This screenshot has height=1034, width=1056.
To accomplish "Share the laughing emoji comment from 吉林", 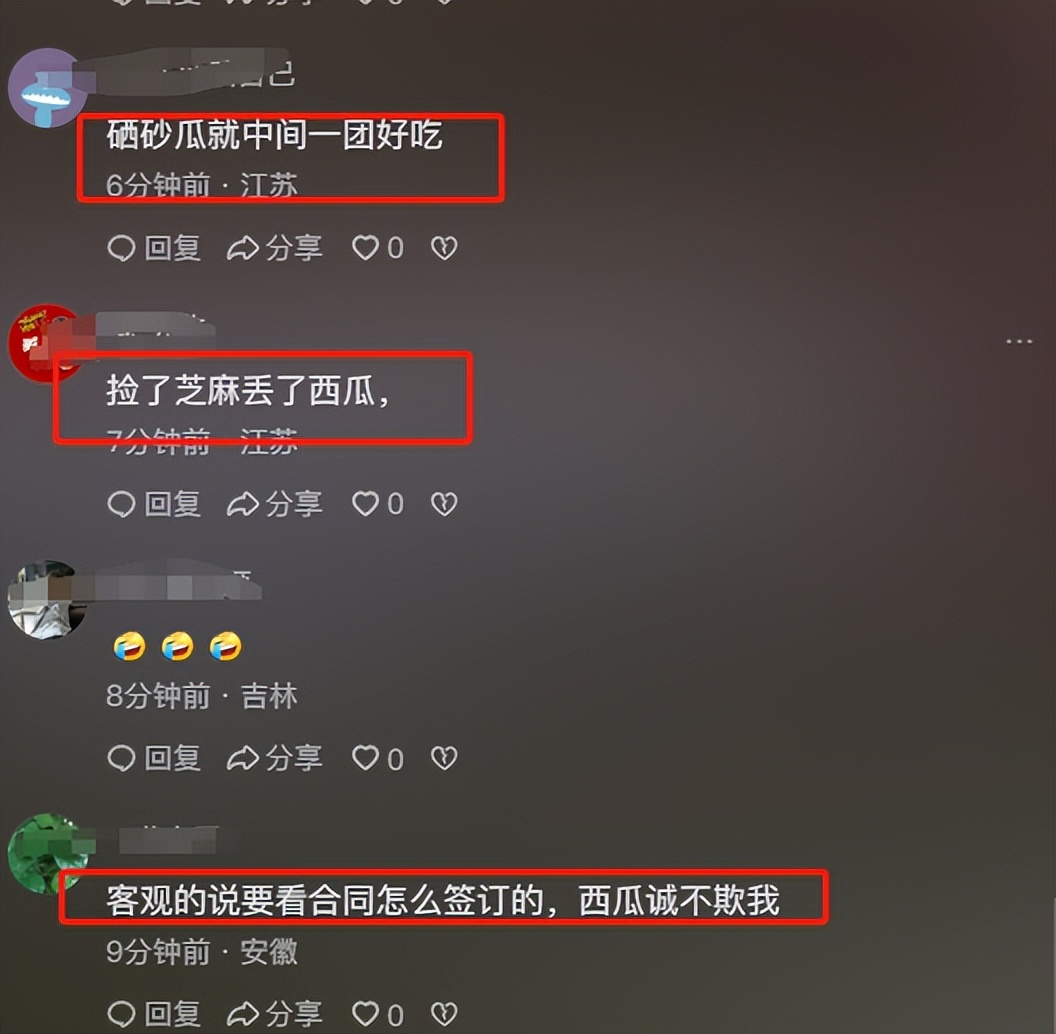I will click(274, 758).
